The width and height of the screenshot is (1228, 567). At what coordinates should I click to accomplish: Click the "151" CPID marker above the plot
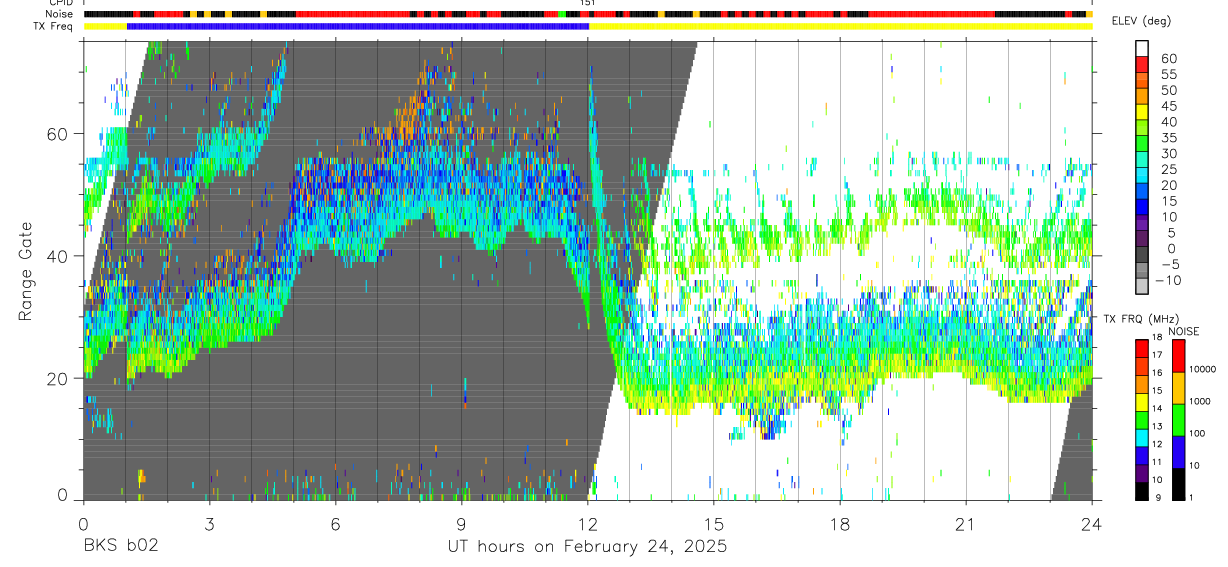pyautogui.click(x=588, y=3)
